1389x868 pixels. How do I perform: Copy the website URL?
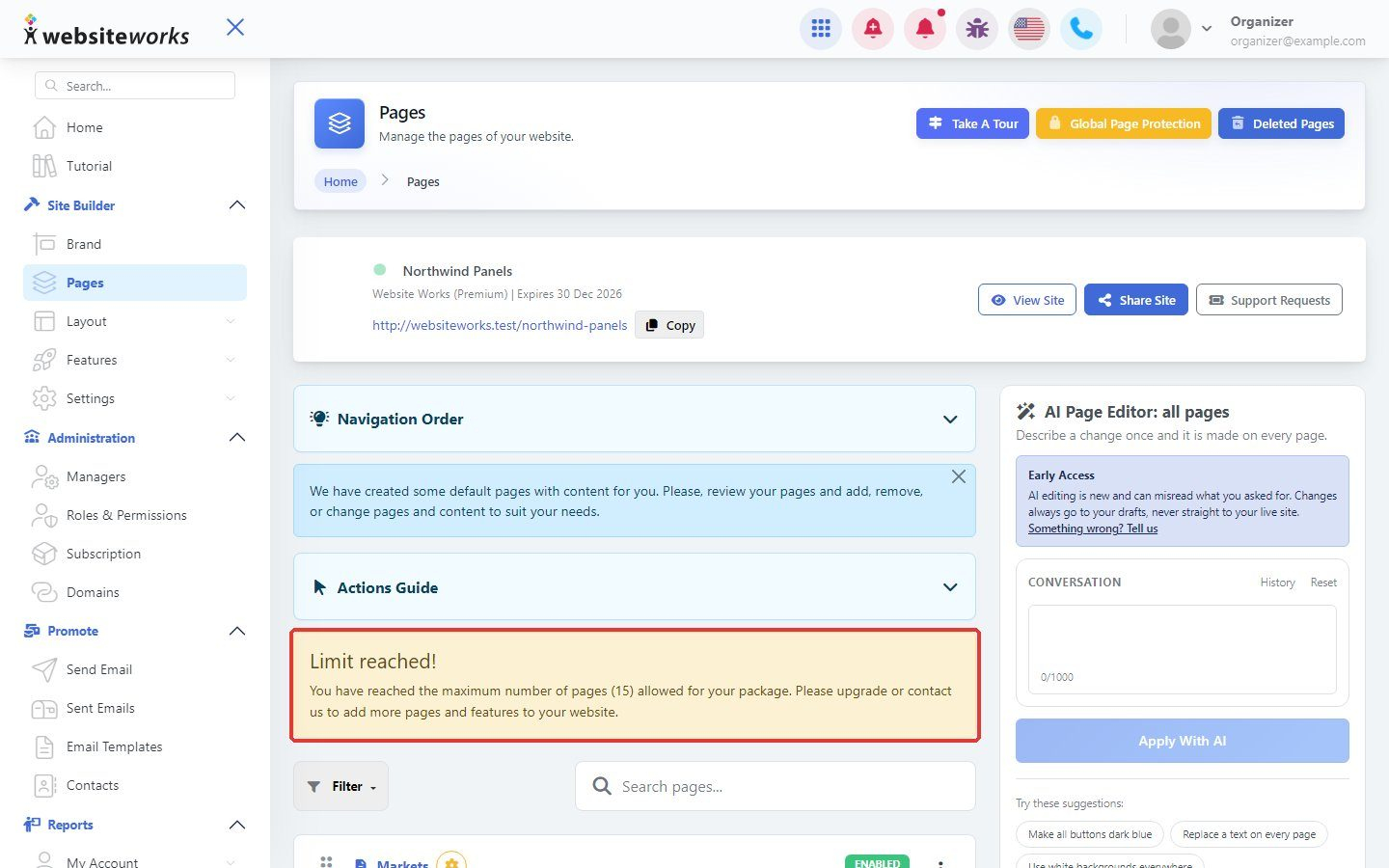pos(669,325)
